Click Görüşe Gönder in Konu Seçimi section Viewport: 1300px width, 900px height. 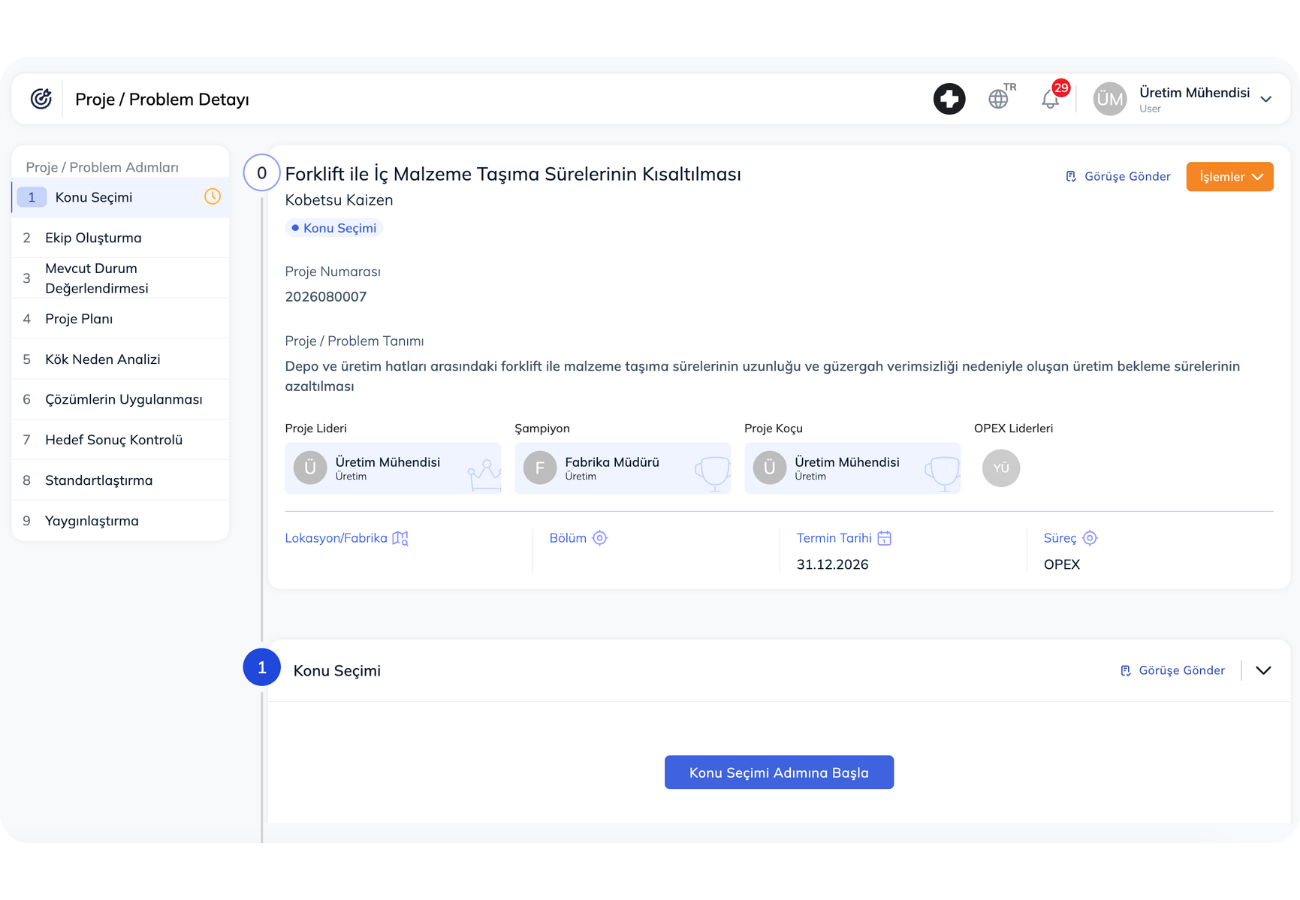[1172, 670]
